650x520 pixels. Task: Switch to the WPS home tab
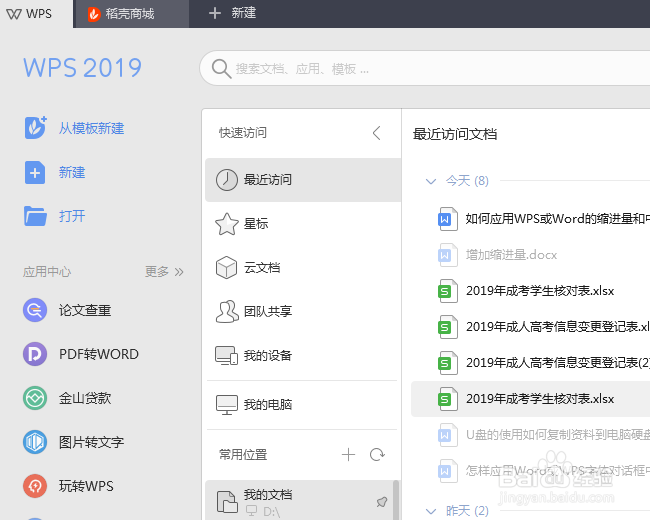click(x=36, y=14)
